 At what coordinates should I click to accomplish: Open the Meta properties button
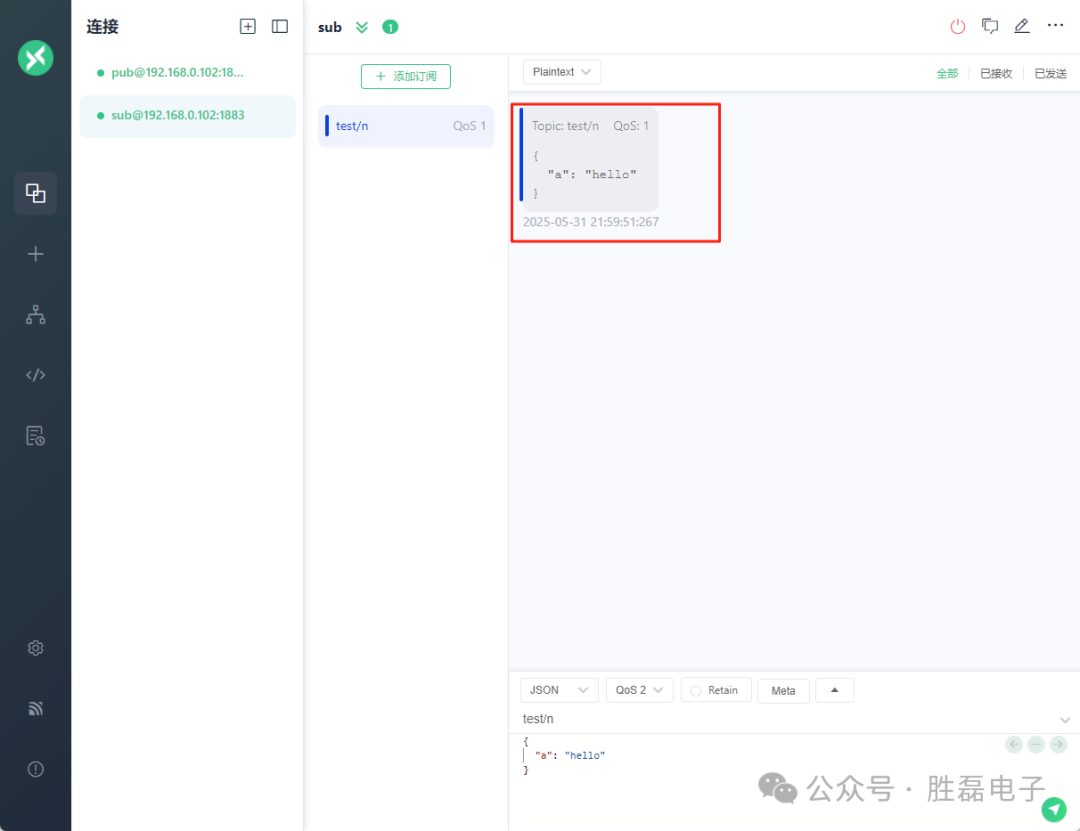(x=783, y=690)
